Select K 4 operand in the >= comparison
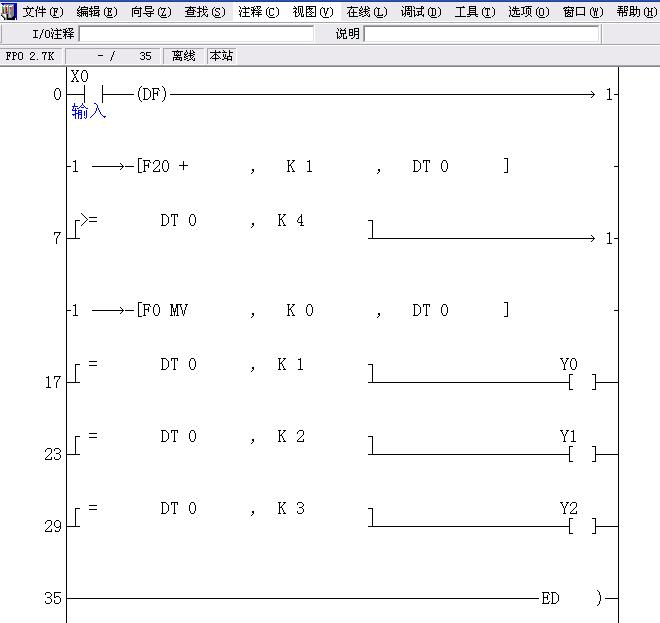Image resolution: width=660 pixels, height=623 pixels. click(290, 220)
